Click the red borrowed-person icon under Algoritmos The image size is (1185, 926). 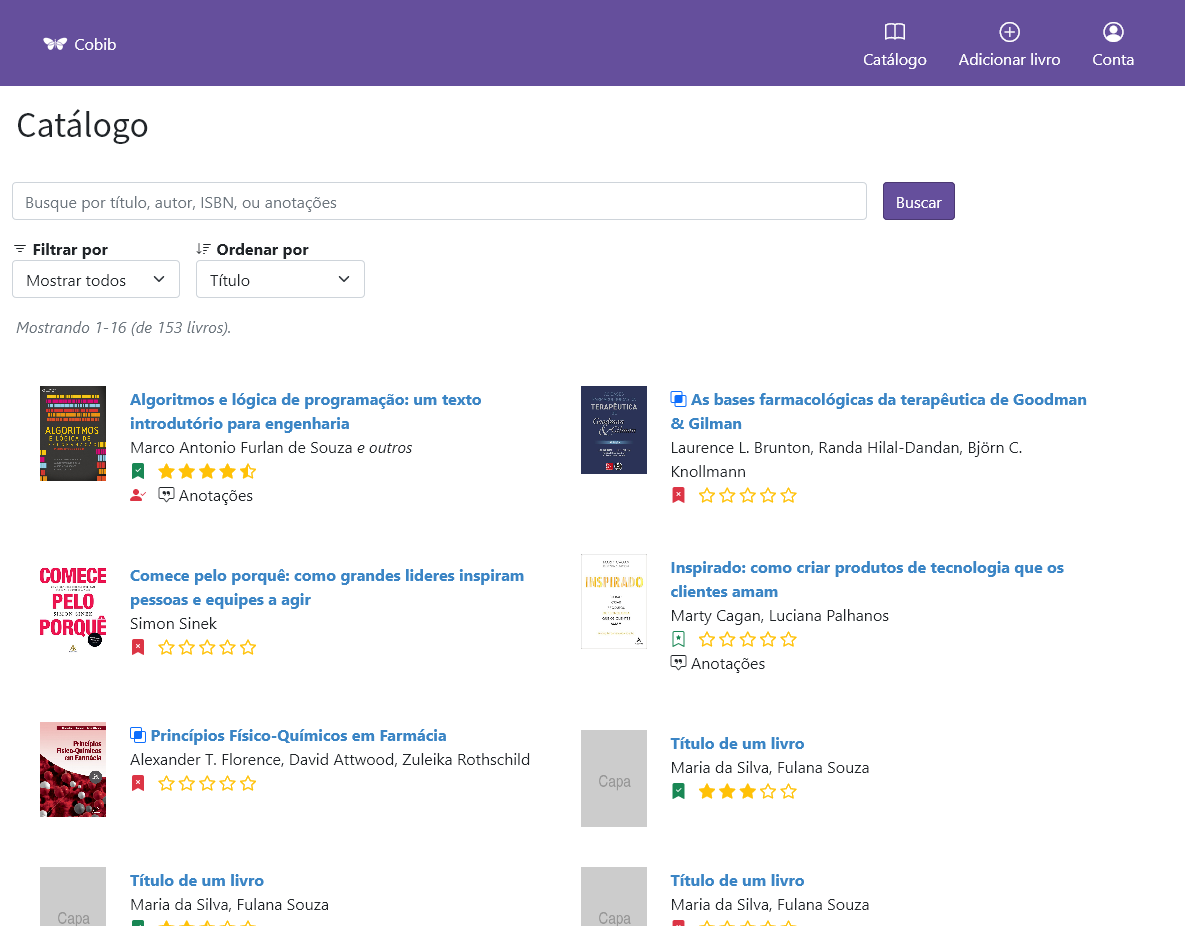(138, 495)
